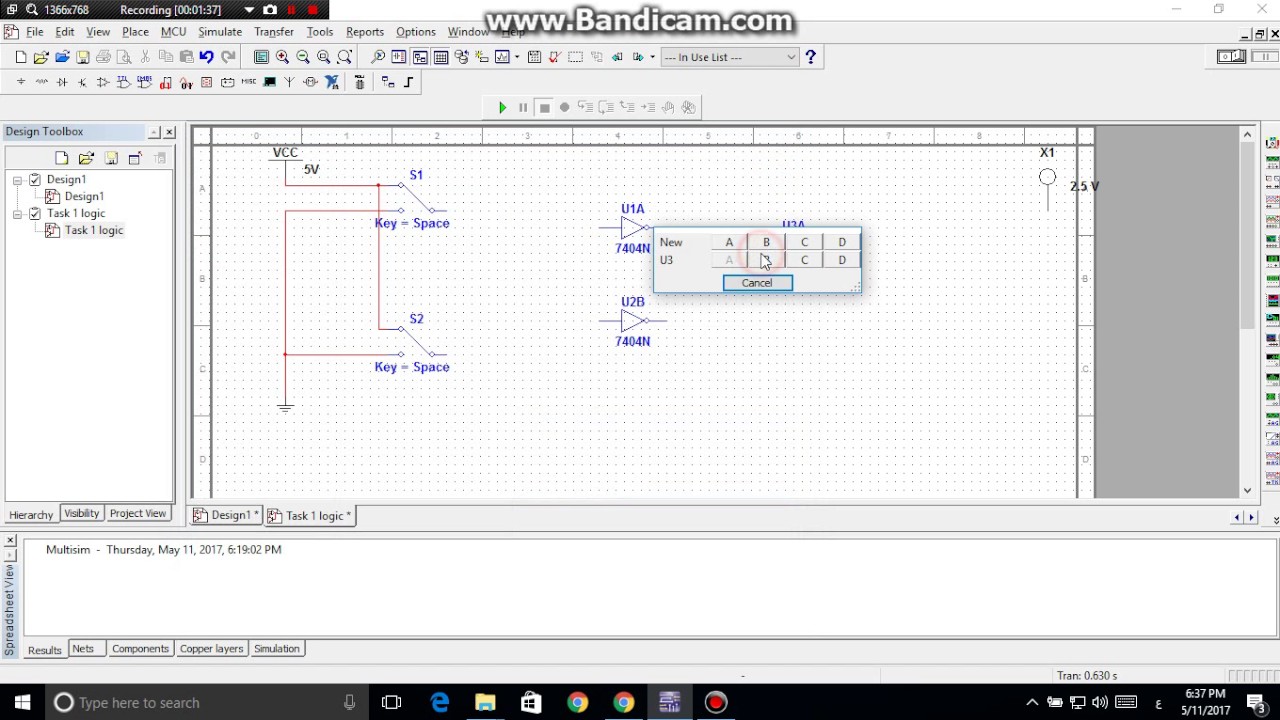Cancel the section selection popup
This screenshot has height=720, width=1280.
pyautogui.click(x=757, y=283)
